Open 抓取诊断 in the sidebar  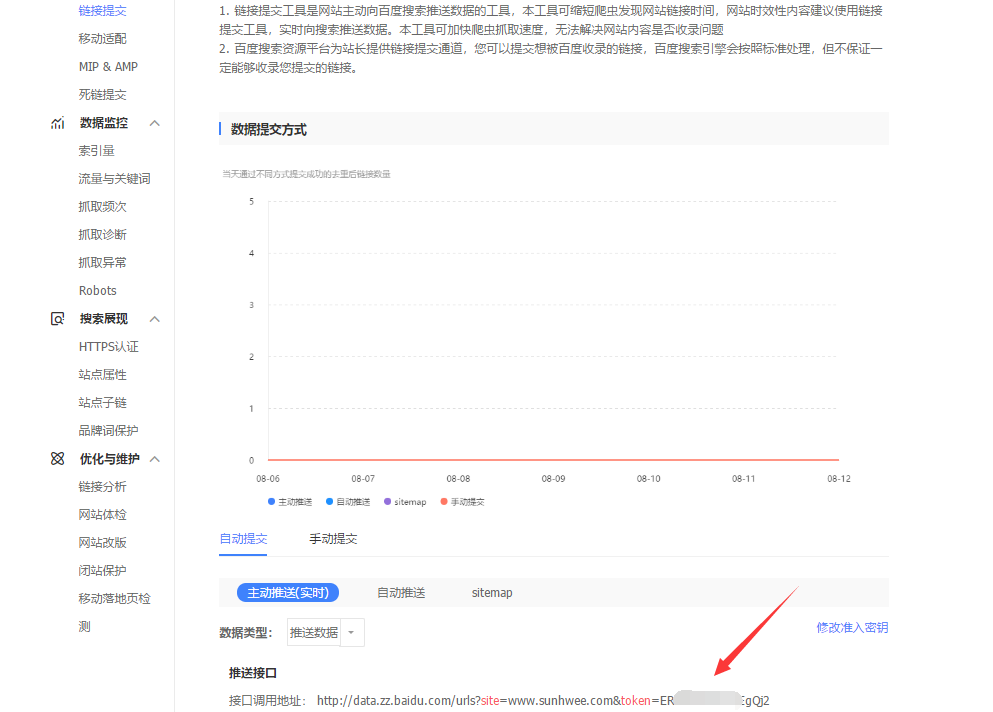pyautogui.click(x=103, y=234)
